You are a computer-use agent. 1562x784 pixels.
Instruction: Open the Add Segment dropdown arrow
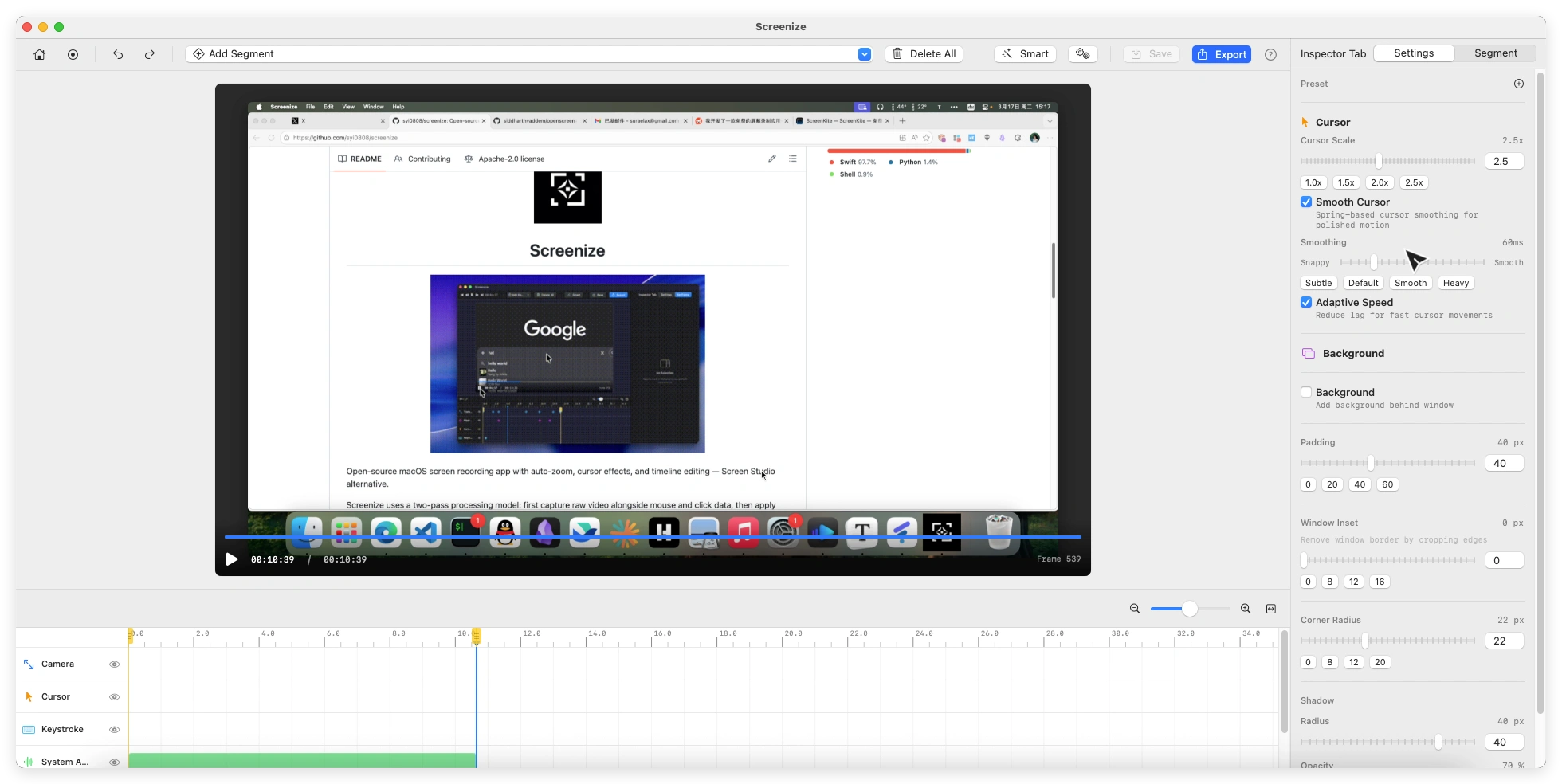point(864,54)
